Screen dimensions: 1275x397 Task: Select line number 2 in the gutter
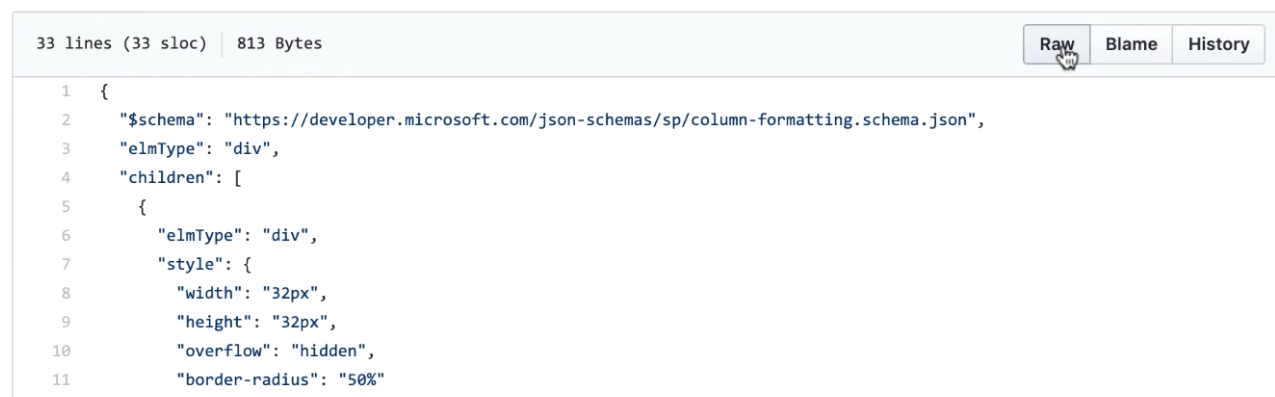tap(65, 121)
